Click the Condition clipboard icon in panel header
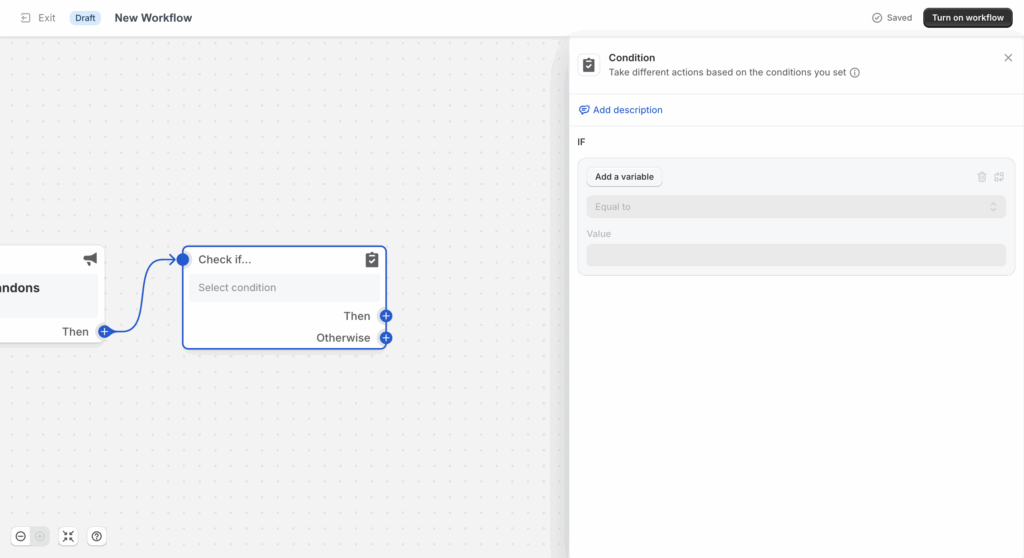The image size is (1024, 558). click(588, 65)
